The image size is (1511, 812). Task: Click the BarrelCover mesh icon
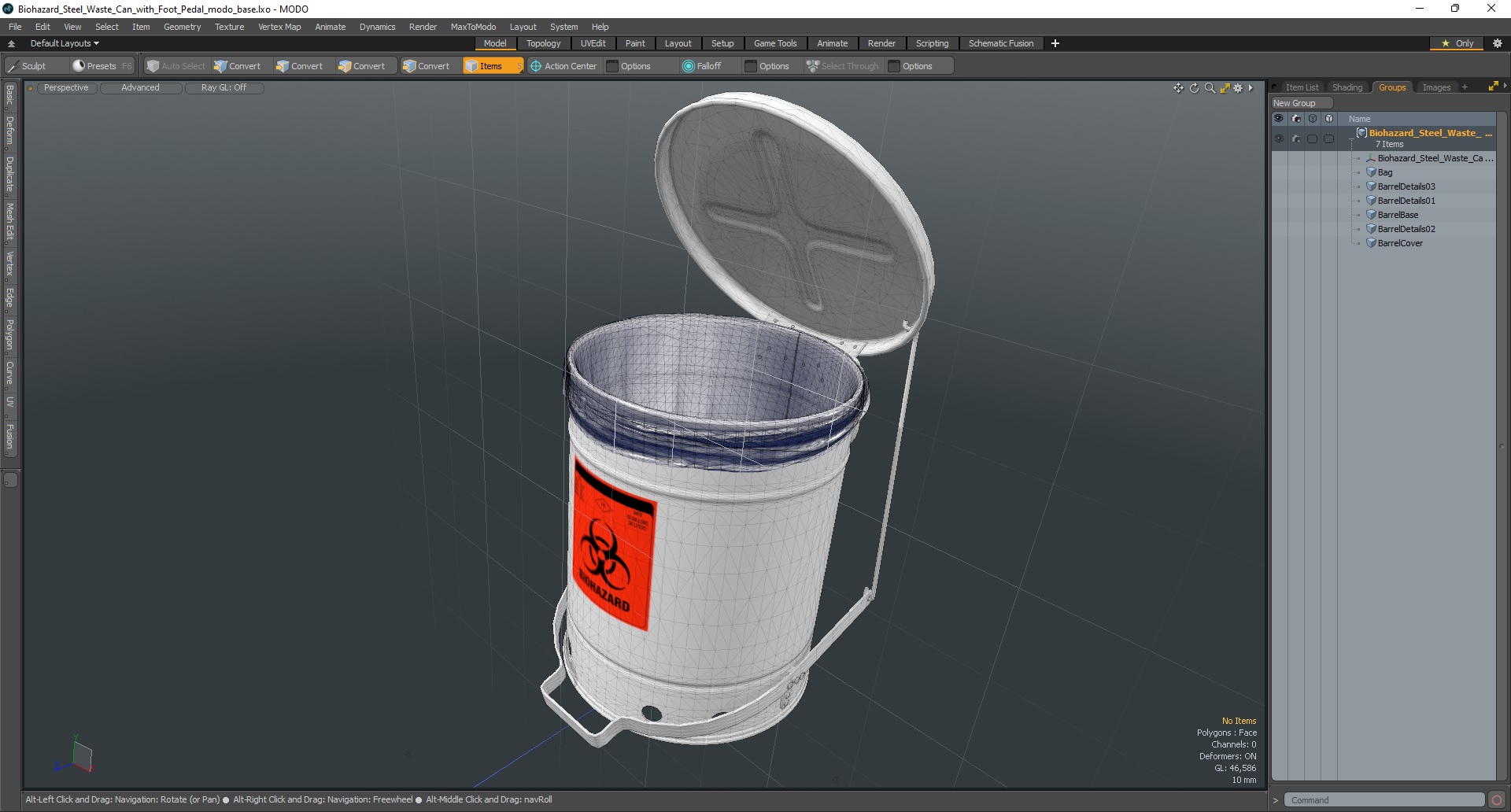point(1371,243)
